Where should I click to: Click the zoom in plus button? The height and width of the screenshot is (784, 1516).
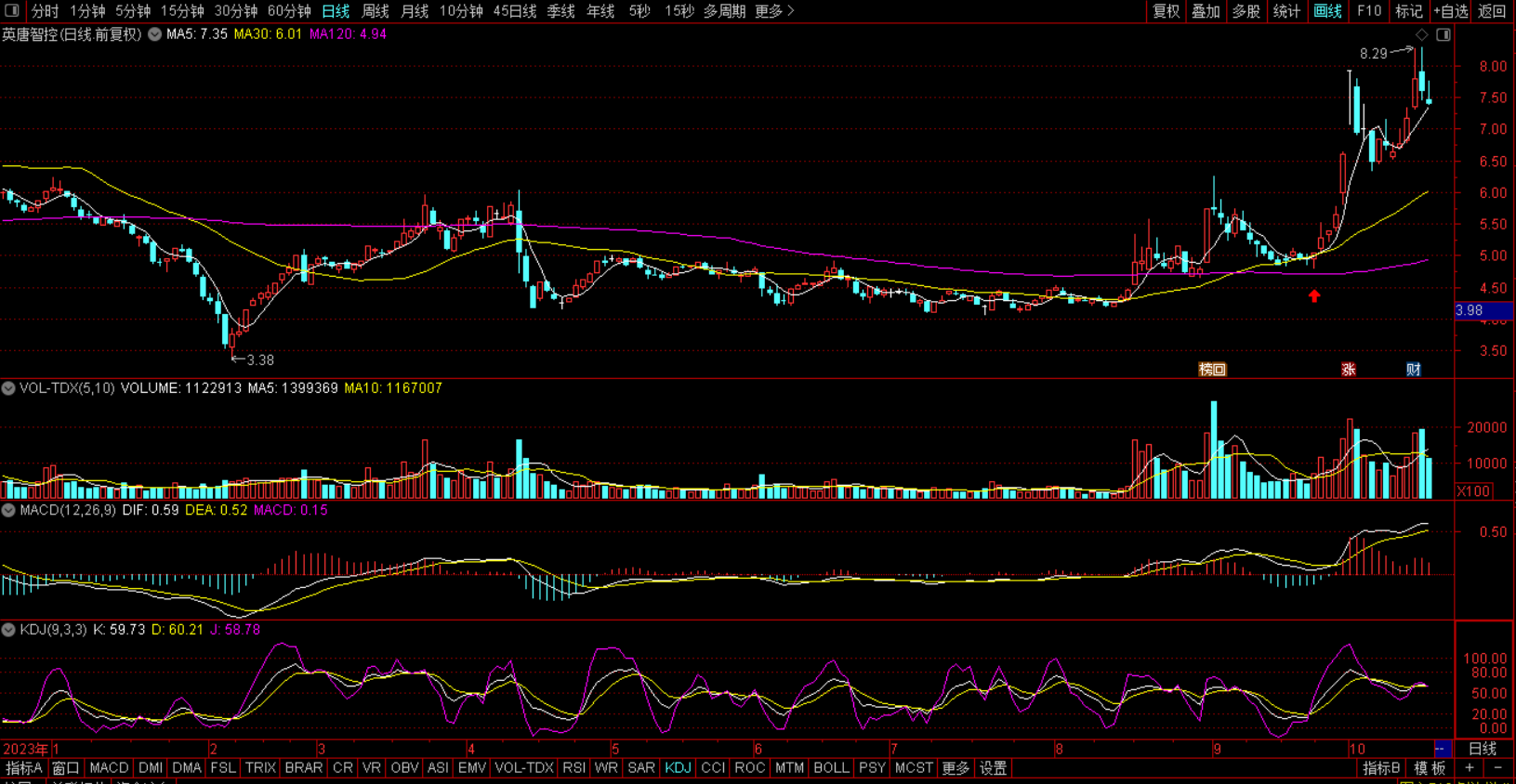point(1470,768)
